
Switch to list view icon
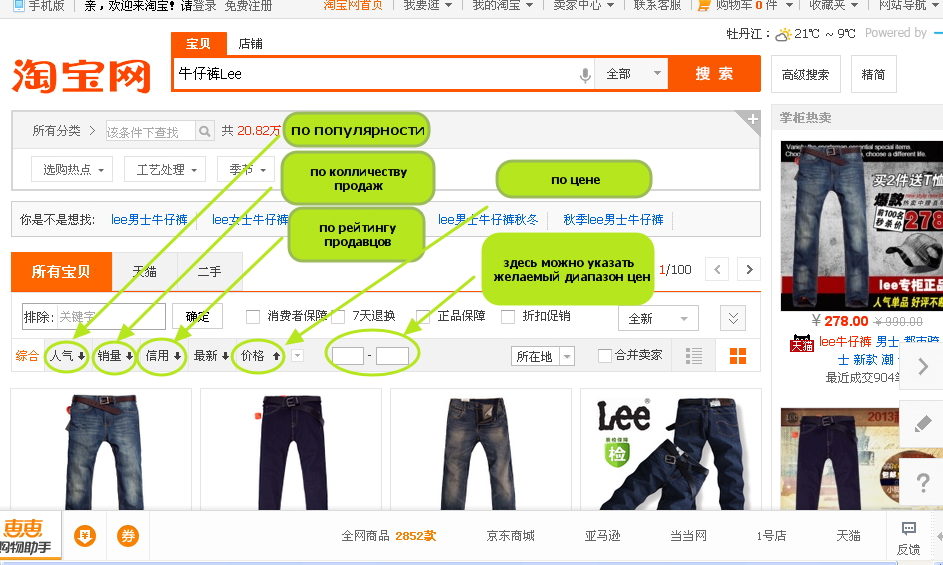tap(693, 356)
